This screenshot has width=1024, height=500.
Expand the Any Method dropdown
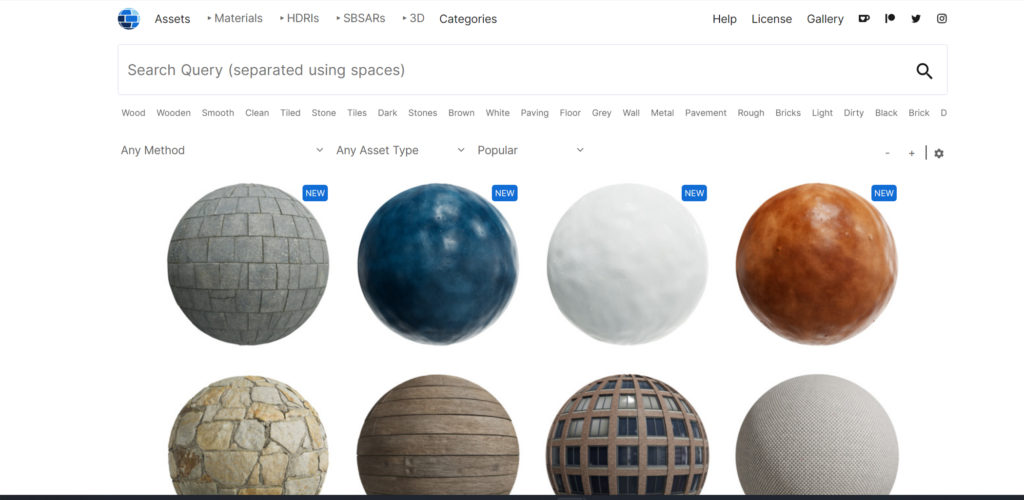(x=222, y=150)
